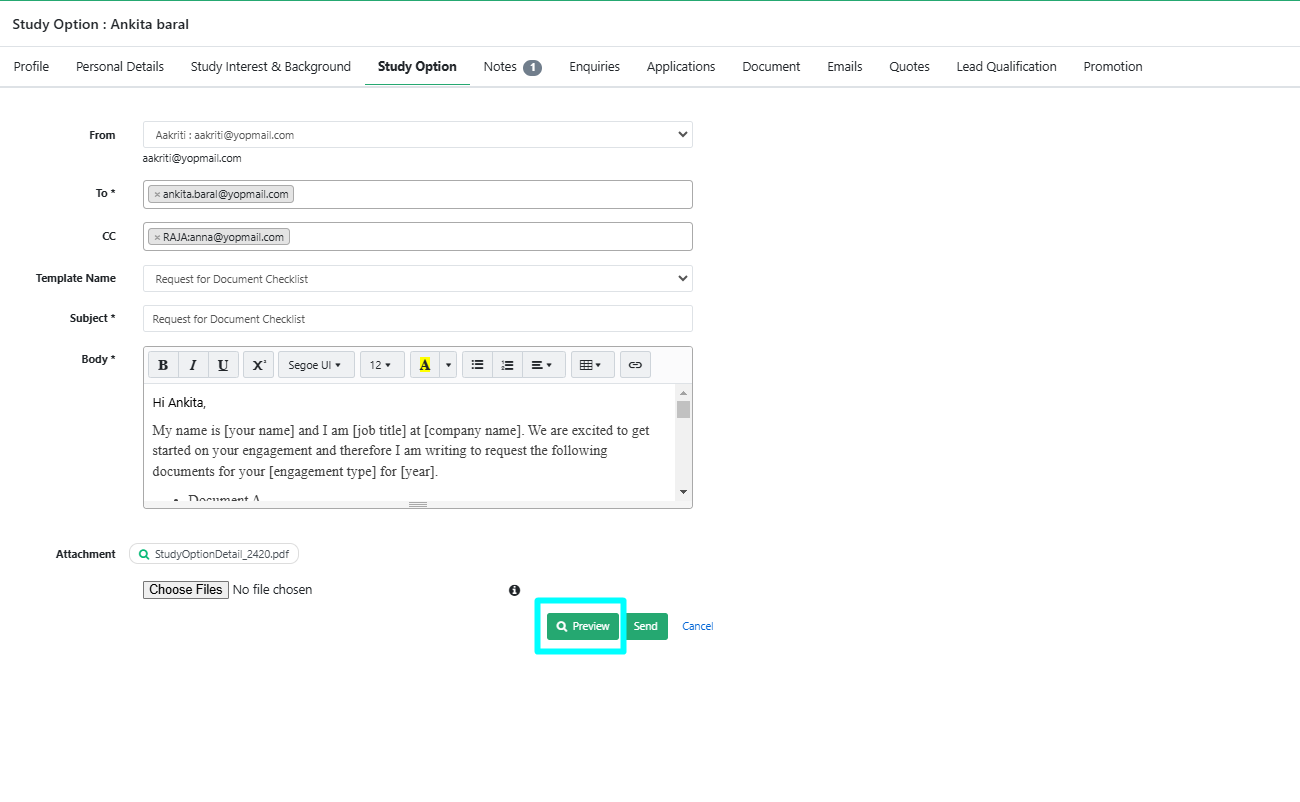Toggle underline formatting in body editor
Viewport: 1300px width, 802px height.
[223, 365]
